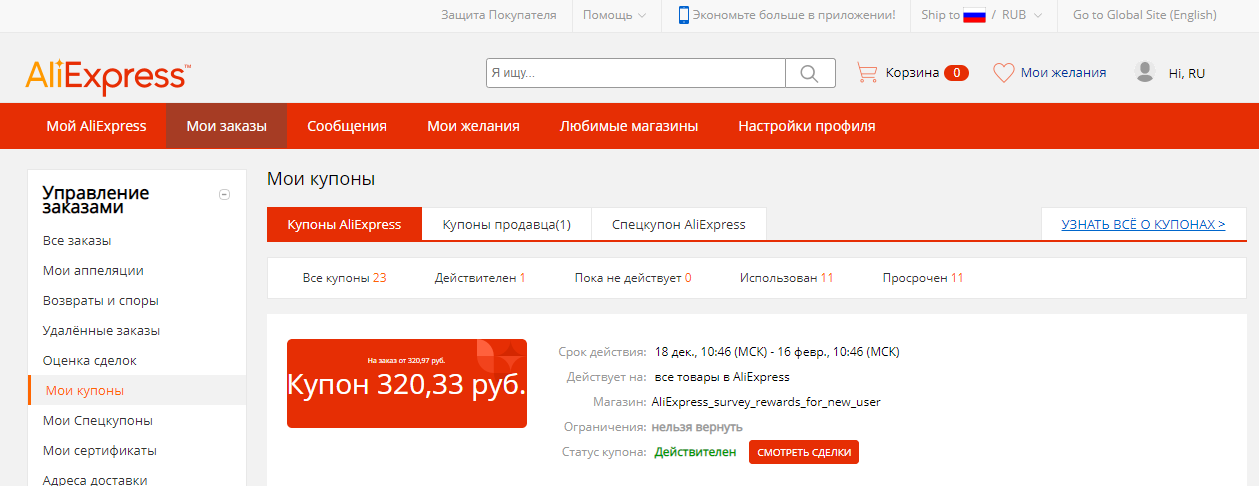
Task: Click the Russian flag icon
Action: [974, 15]
